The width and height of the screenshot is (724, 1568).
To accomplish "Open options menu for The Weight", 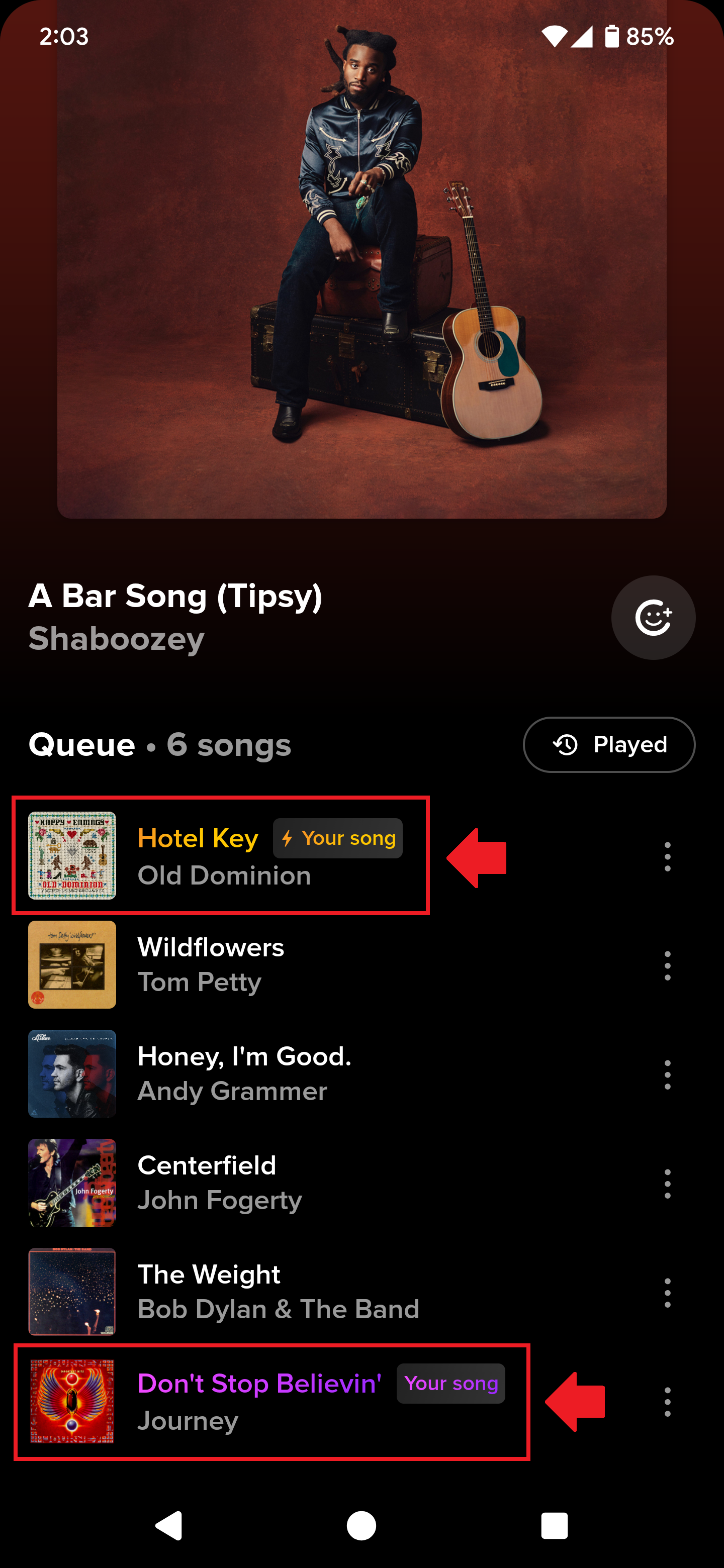I will click(x=667, y=1292).
